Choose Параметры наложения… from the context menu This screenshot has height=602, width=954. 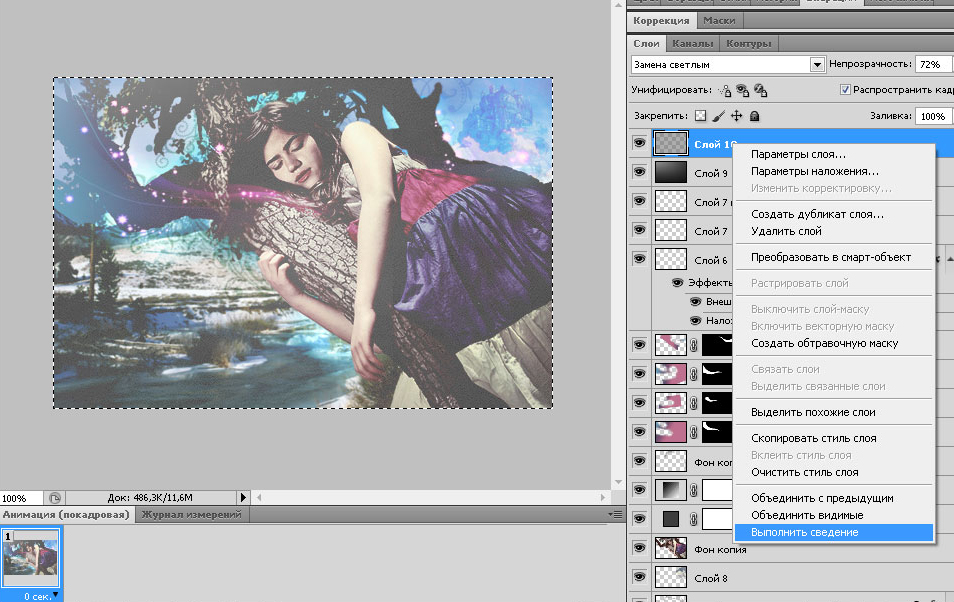click(815, 171)
